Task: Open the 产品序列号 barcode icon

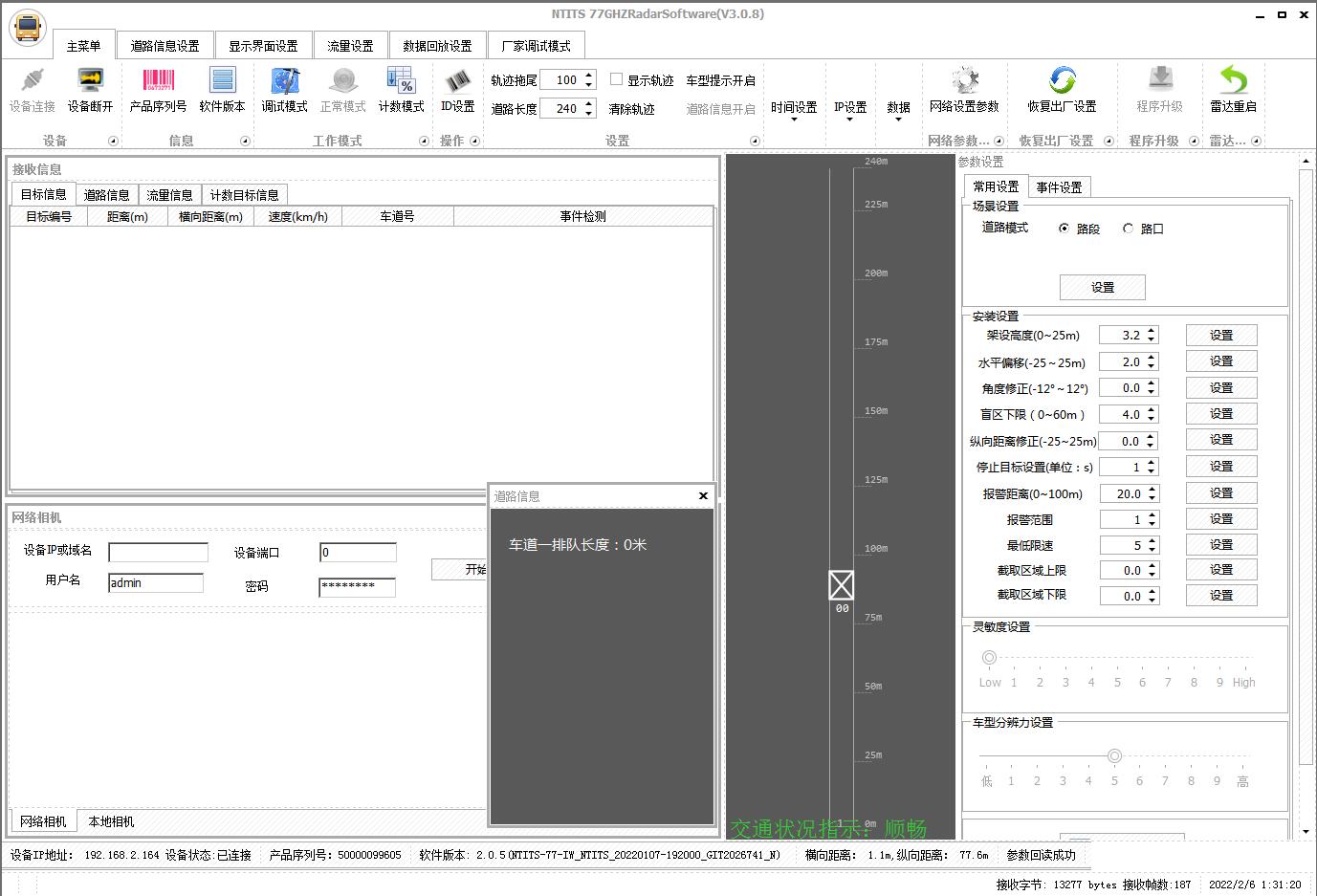Action: click(x=159, y=80)
